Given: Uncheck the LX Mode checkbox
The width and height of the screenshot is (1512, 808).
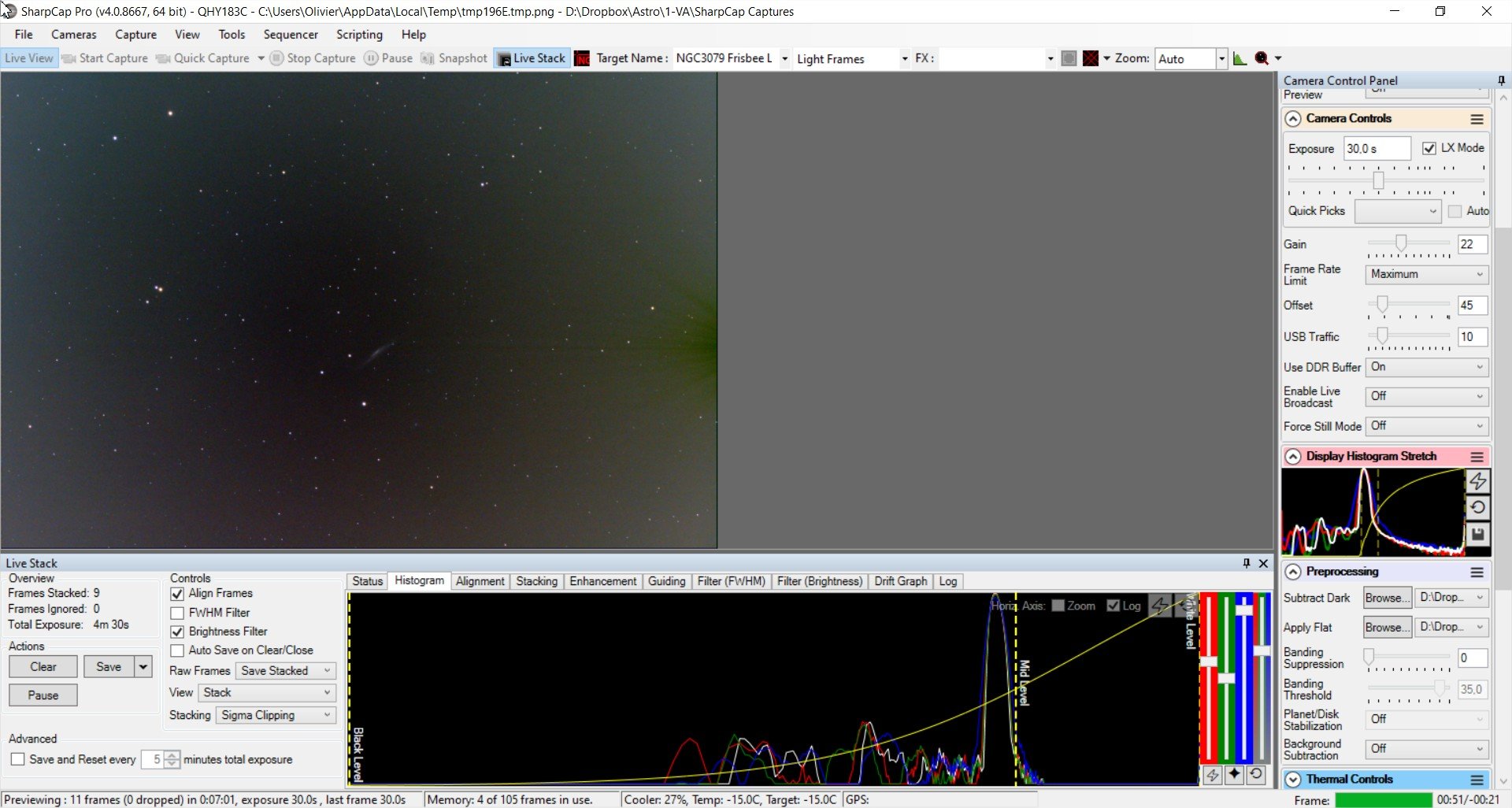Looking at the screenshot, I should [x=1429, y=148].
